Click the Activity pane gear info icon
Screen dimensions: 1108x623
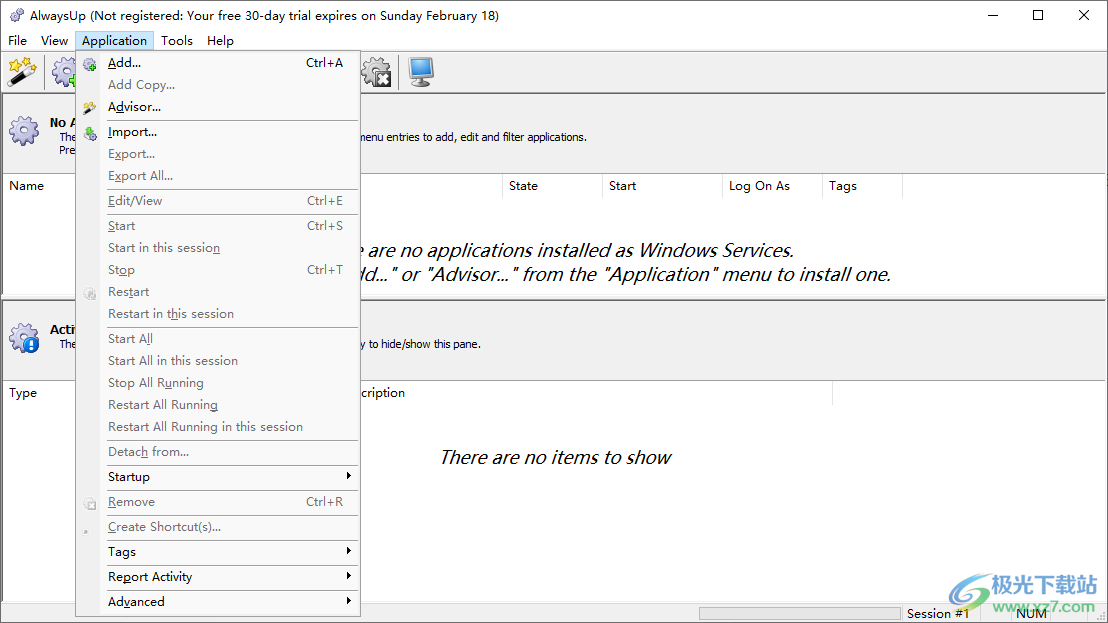point(24,338)
